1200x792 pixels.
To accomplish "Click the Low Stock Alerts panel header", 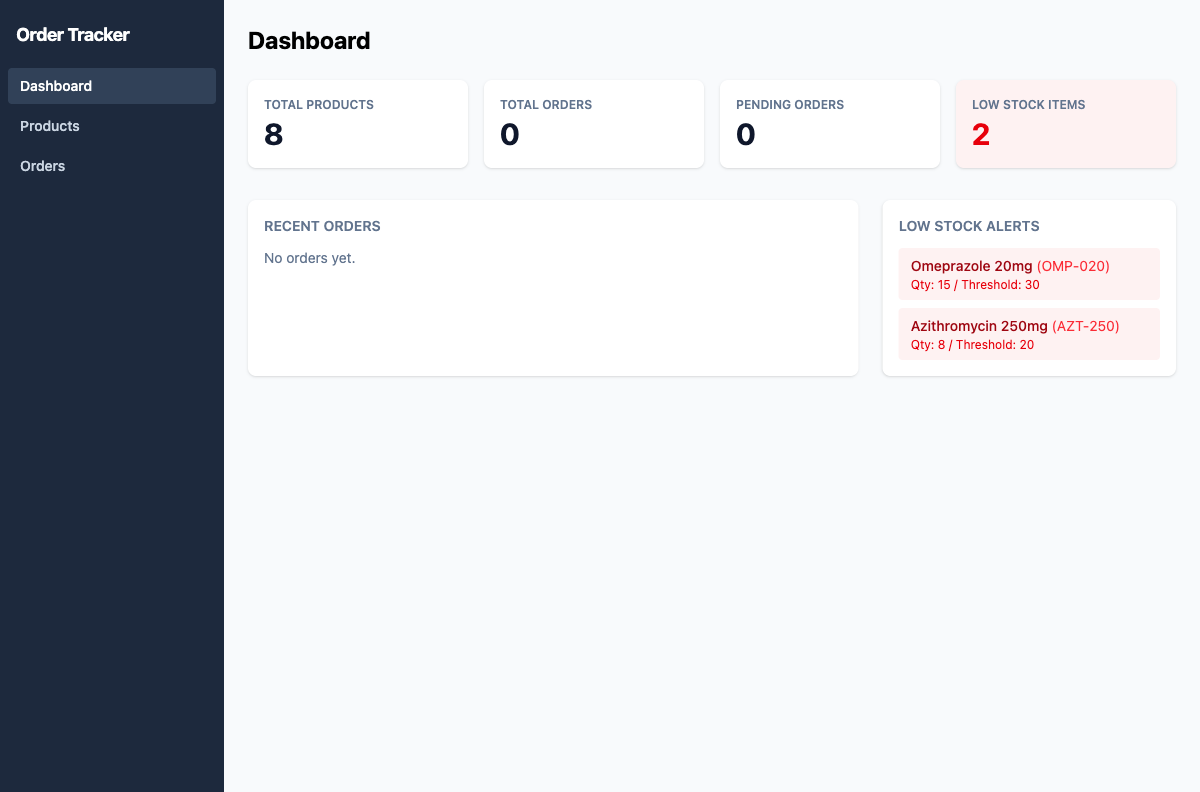I will pos(969,226).
